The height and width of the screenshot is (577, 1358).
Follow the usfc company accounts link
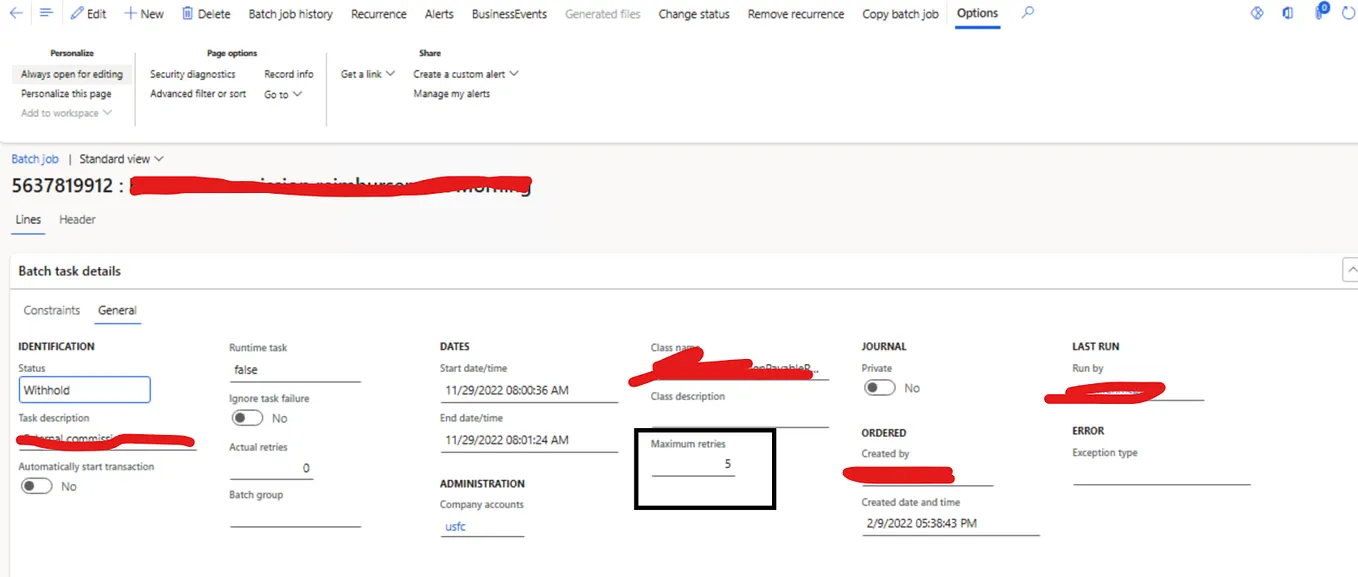[x=454, y=526]
